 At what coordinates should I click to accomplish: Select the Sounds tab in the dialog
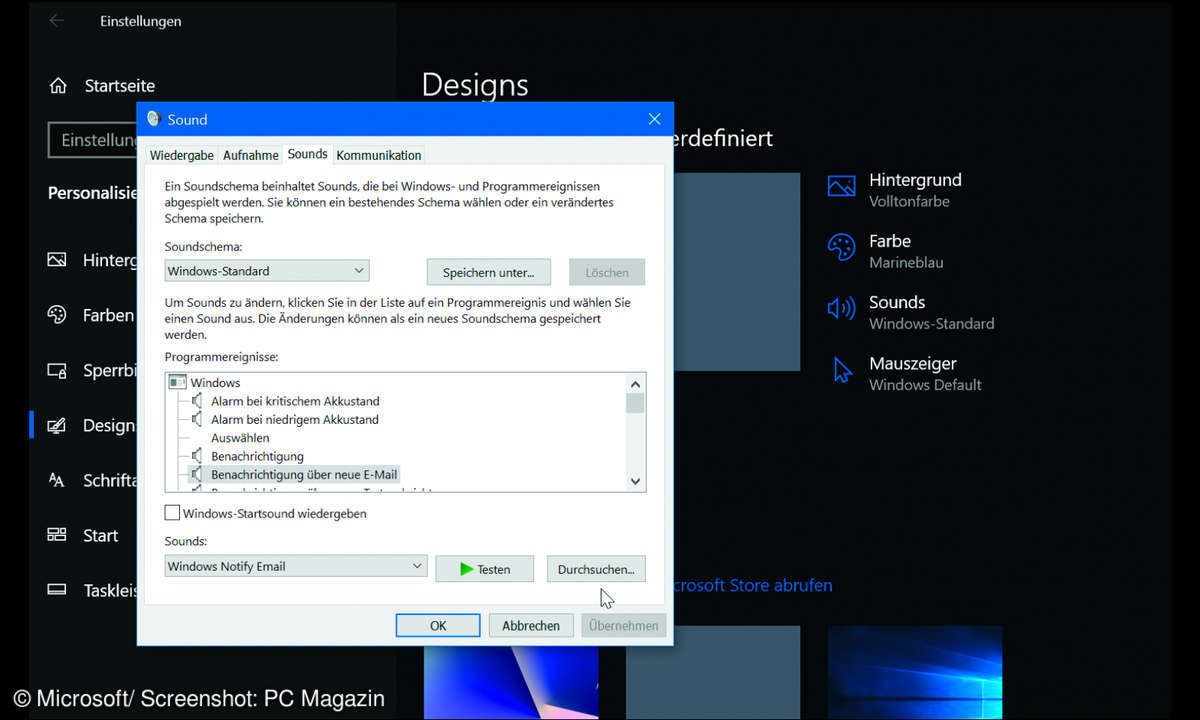pos(307,154)
